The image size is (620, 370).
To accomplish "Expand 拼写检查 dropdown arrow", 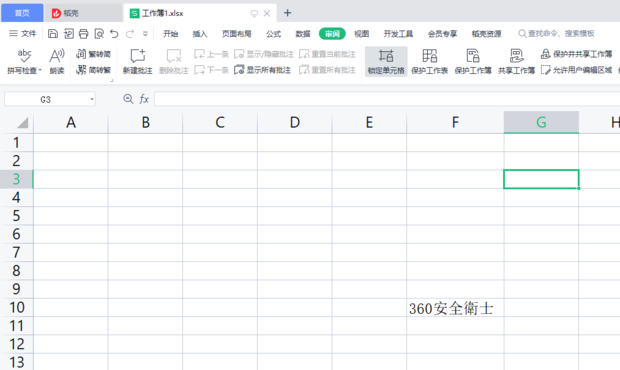I will [x=40, y=70].
